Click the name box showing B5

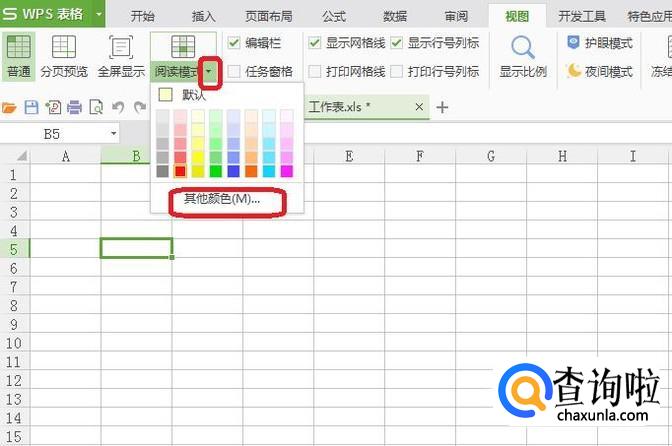coord(54,134)
